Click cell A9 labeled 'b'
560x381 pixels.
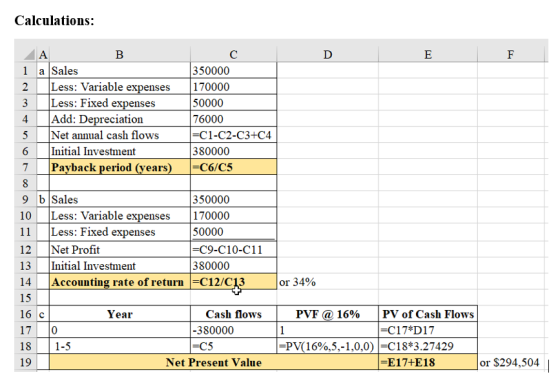[x=43, y=199]
